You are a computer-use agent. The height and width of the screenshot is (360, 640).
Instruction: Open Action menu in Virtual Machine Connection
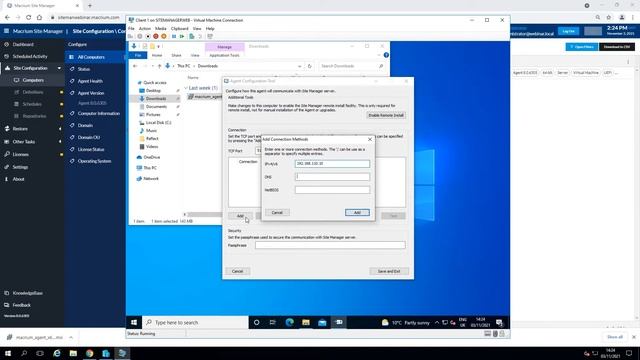coord(144,29)
